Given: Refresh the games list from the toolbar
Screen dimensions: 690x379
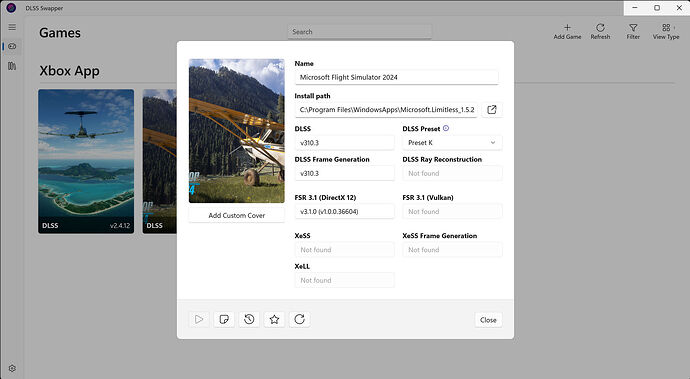Looking at the screenshot, I should [600, 32].
